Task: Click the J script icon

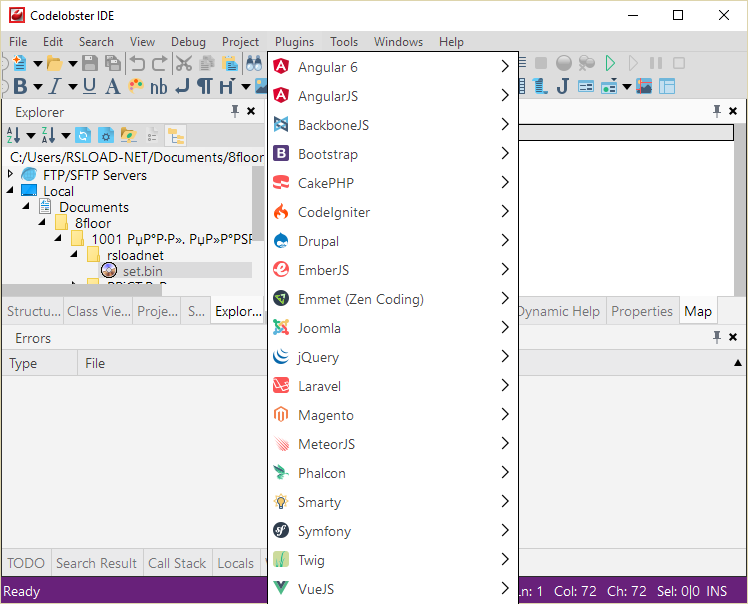Action: (x=563, y=87)
